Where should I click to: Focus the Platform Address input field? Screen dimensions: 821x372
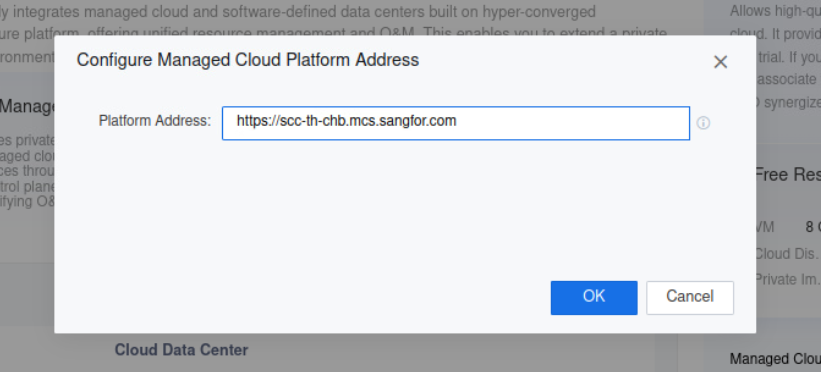456,123
